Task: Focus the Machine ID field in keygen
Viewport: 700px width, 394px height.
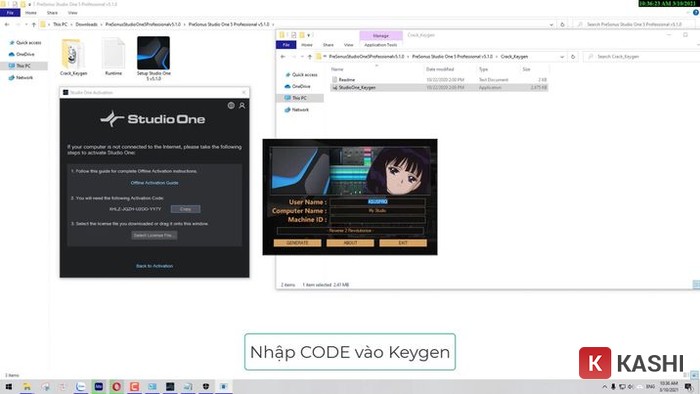Action: pos(377,220)
